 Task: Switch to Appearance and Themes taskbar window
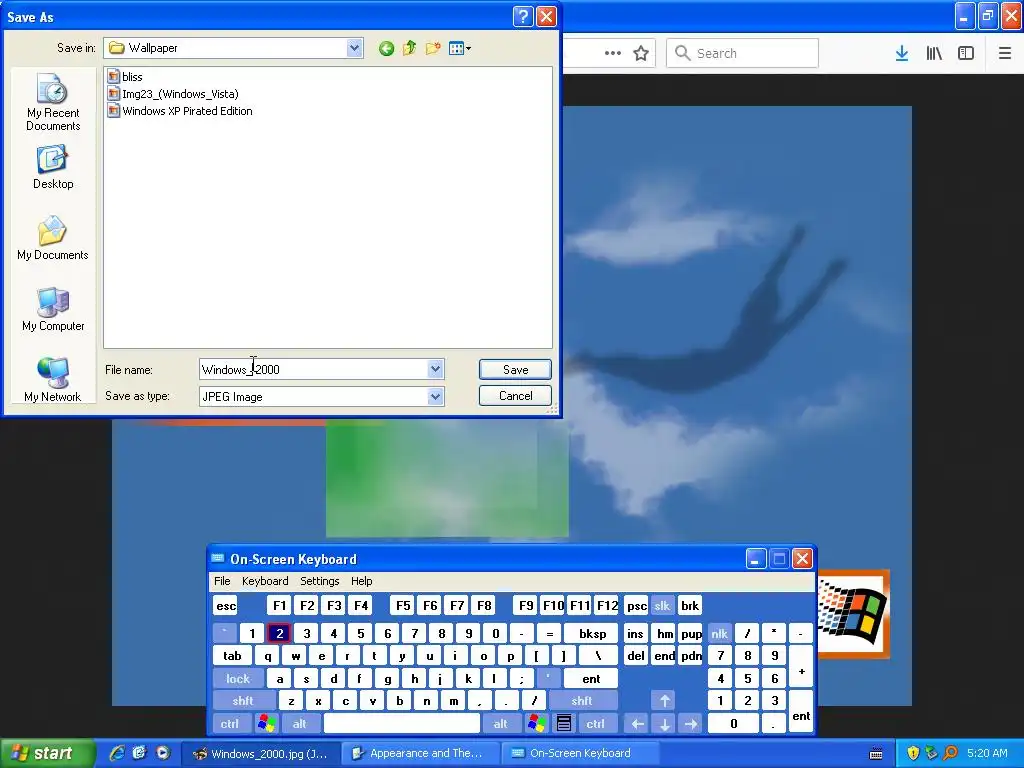point(421,753)
